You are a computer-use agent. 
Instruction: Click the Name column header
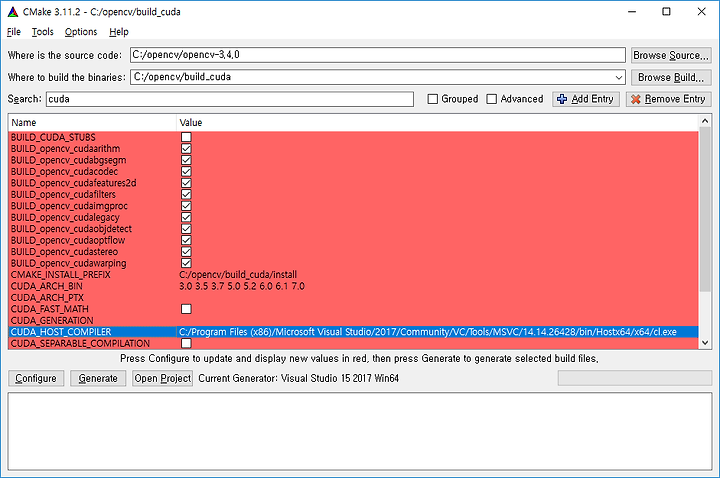click(x=92, y=123)
